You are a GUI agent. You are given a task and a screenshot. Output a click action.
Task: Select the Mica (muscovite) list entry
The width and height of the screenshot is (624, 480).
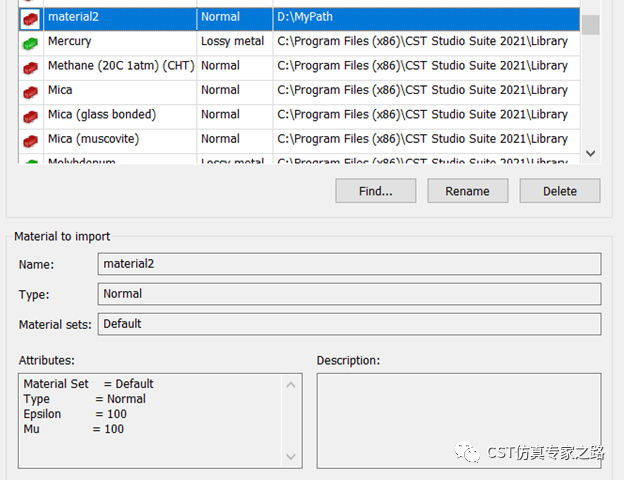pos(299,140)
